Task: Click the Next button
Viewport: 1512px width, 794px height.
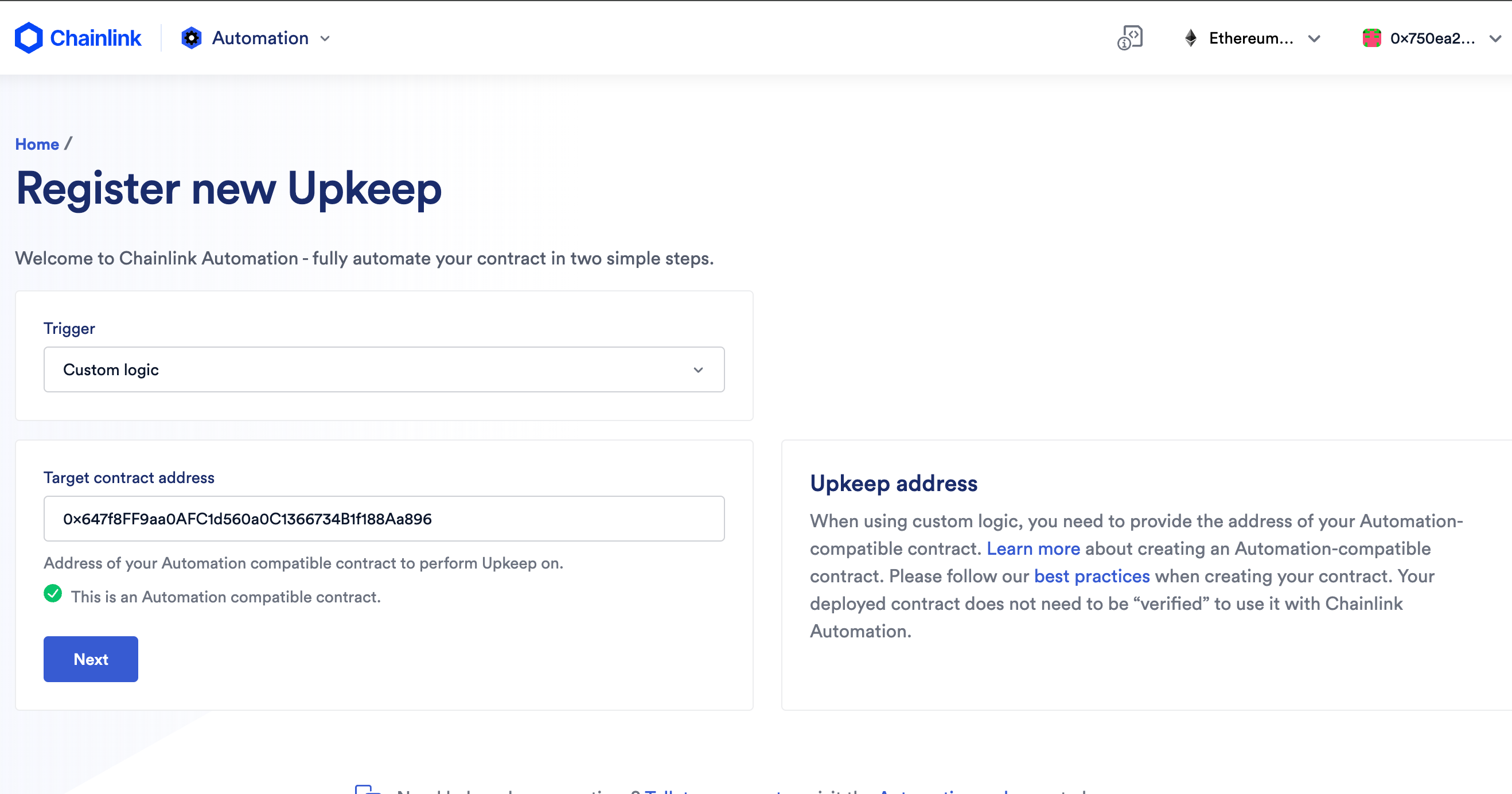Action: click(x=91, y=659)
